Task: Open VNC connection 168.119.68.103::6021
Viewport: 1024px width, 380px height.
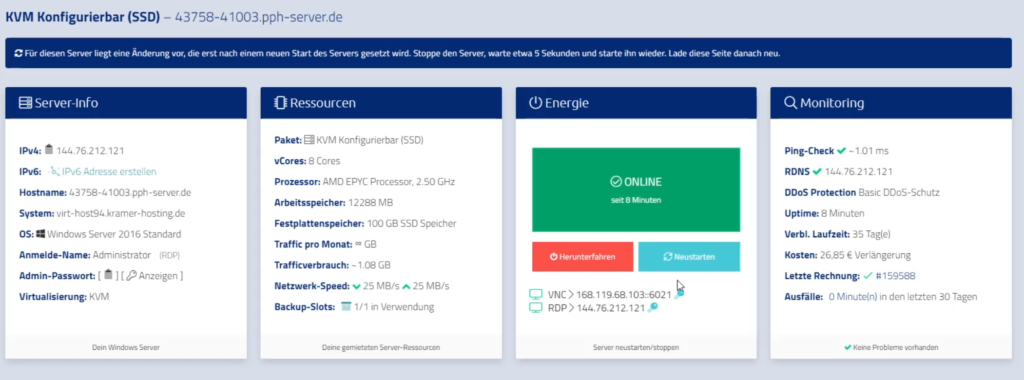Action: [624, 294]
